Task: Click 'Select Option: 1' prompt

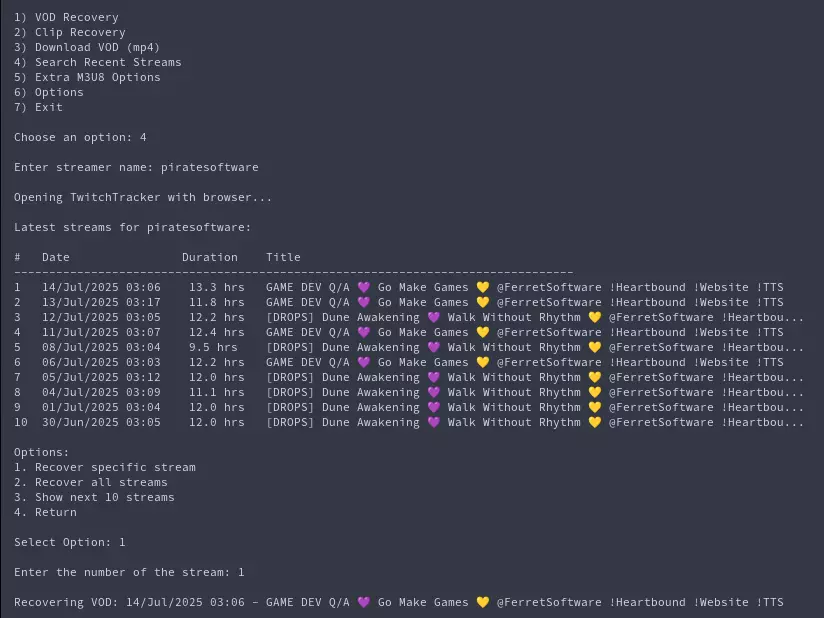Action: point(70,542)
